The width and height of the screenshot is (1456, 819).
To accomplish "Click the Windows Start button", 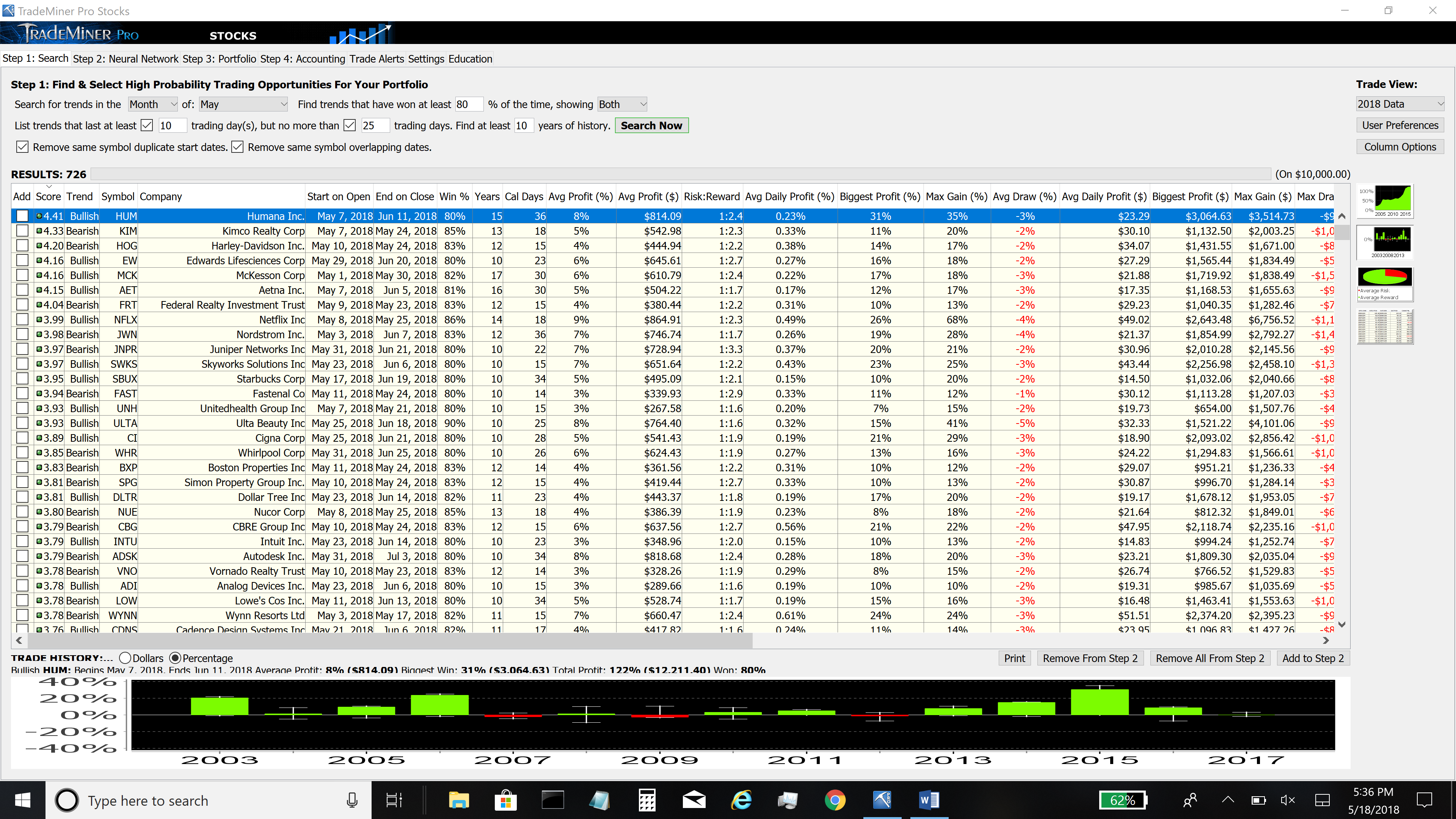I will point(23,800).
